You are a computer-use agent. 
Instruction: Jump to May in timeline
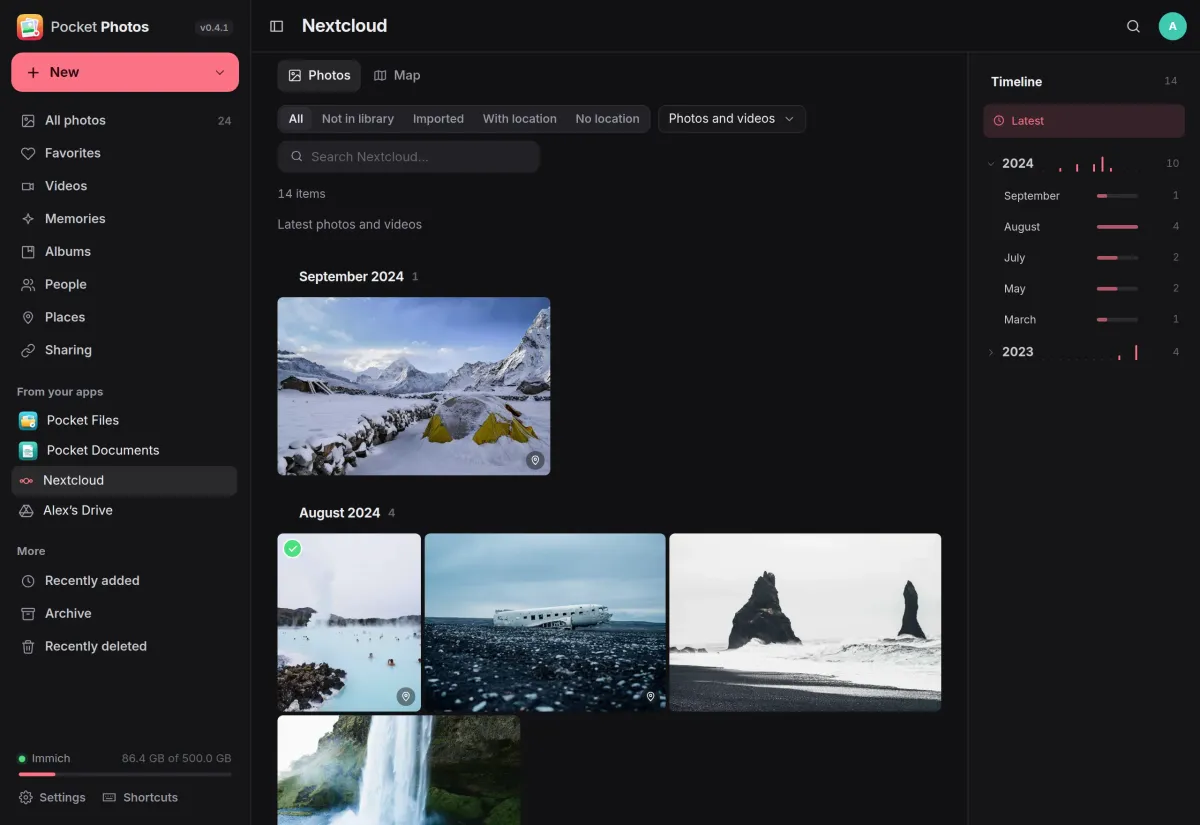[x=1083, y=289]
